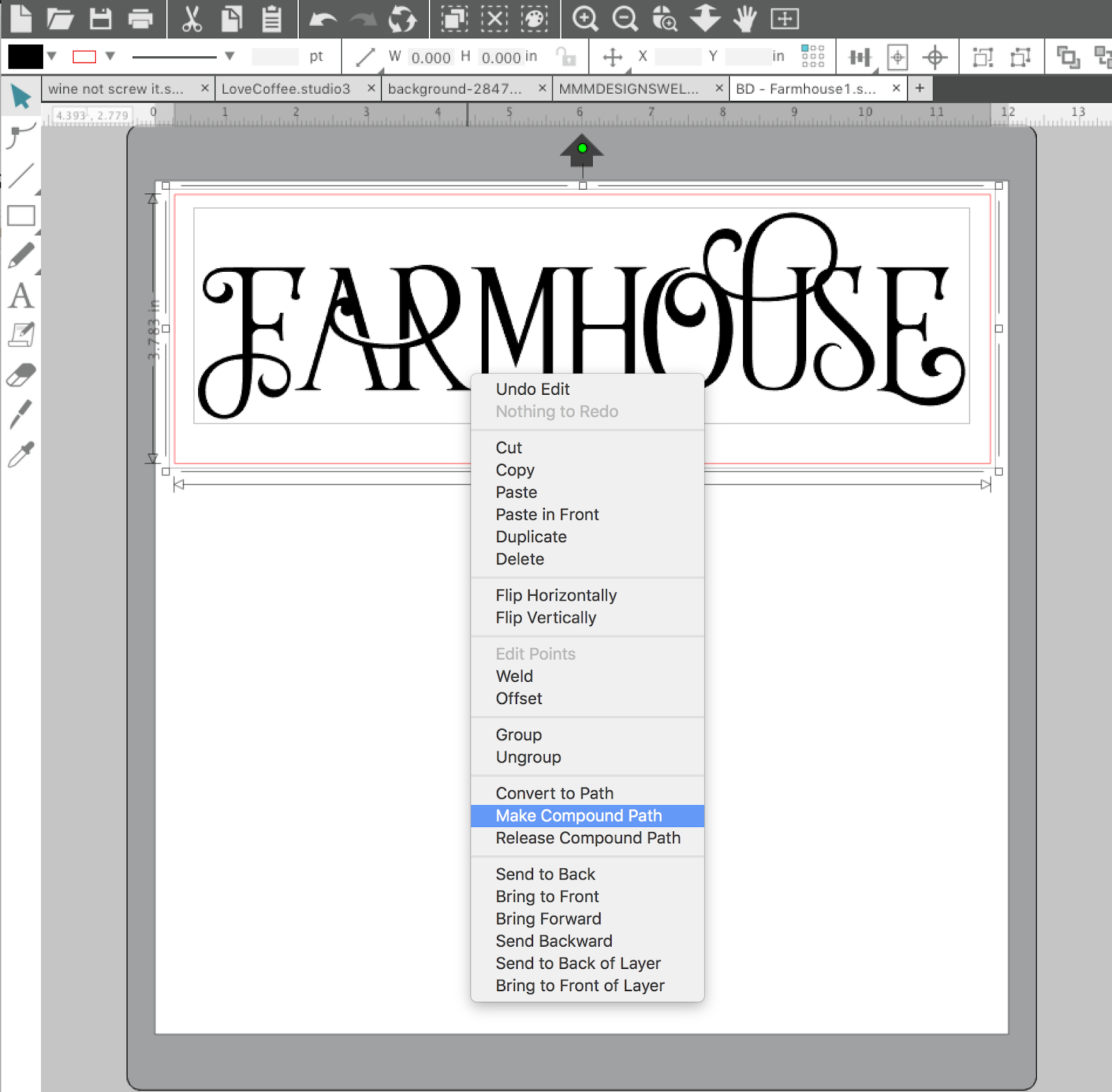Open the fill color dropdown
The height and width of the screenshot is (1092, 1112).
(x=50, y=57)
